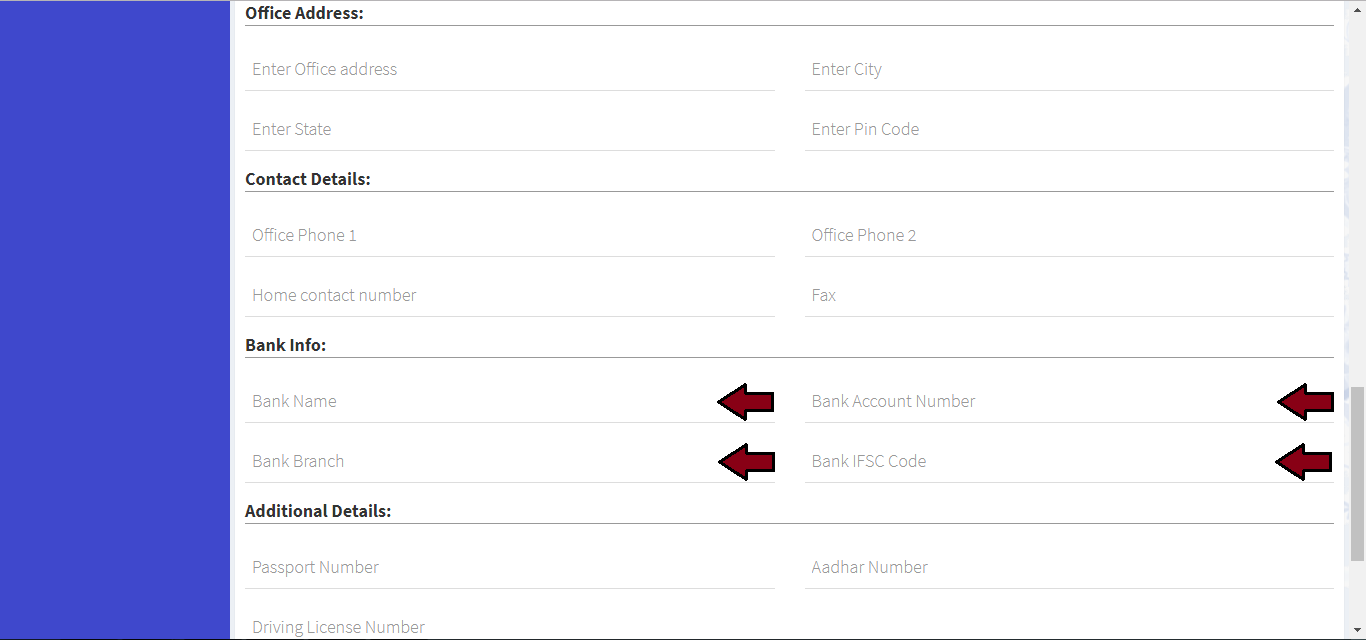Click the arrow icon beside Bank IFSC Code

coord(1304,462)
